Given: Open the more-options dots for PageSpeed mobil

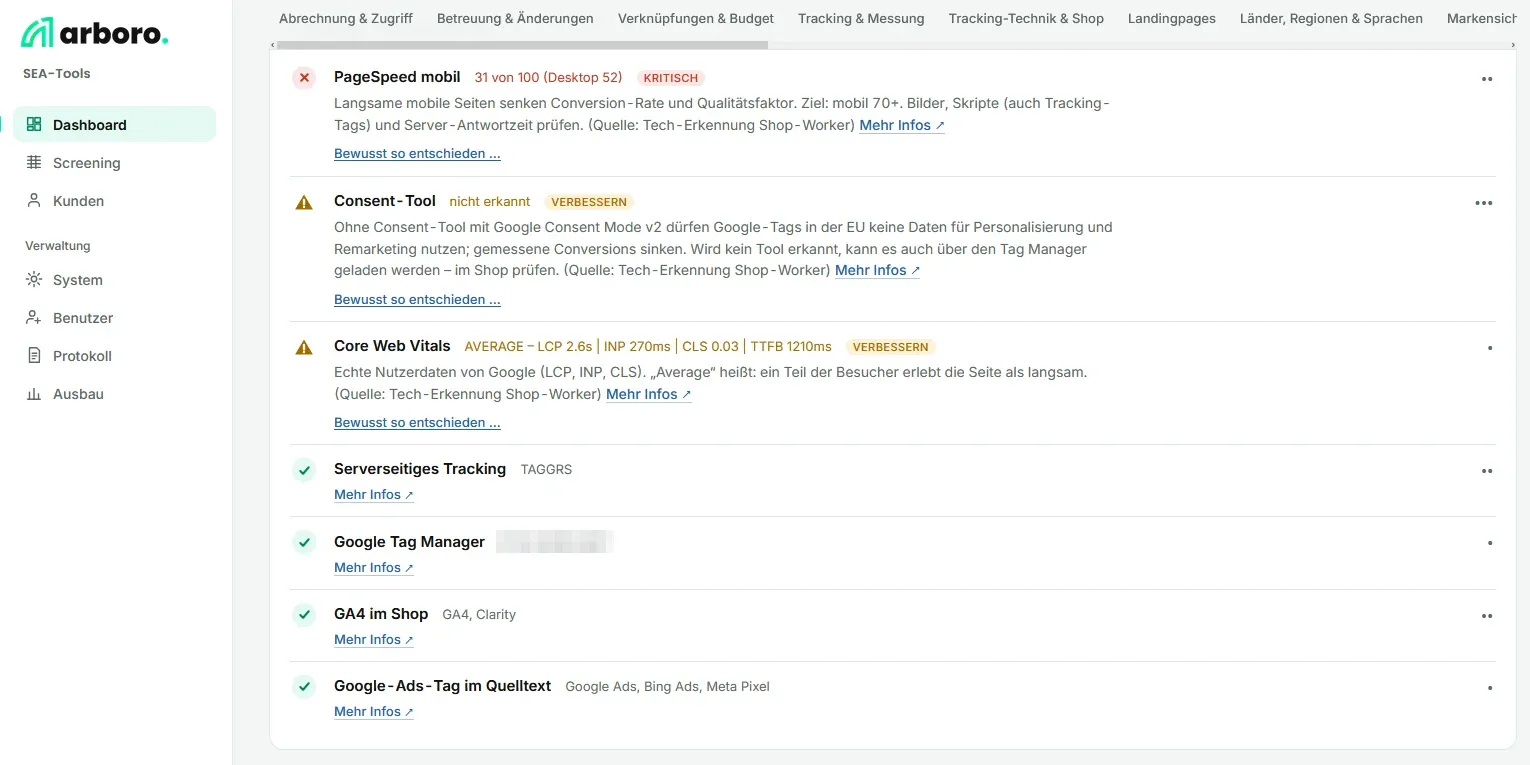Looking at the screenshot, I should 1487,79.
